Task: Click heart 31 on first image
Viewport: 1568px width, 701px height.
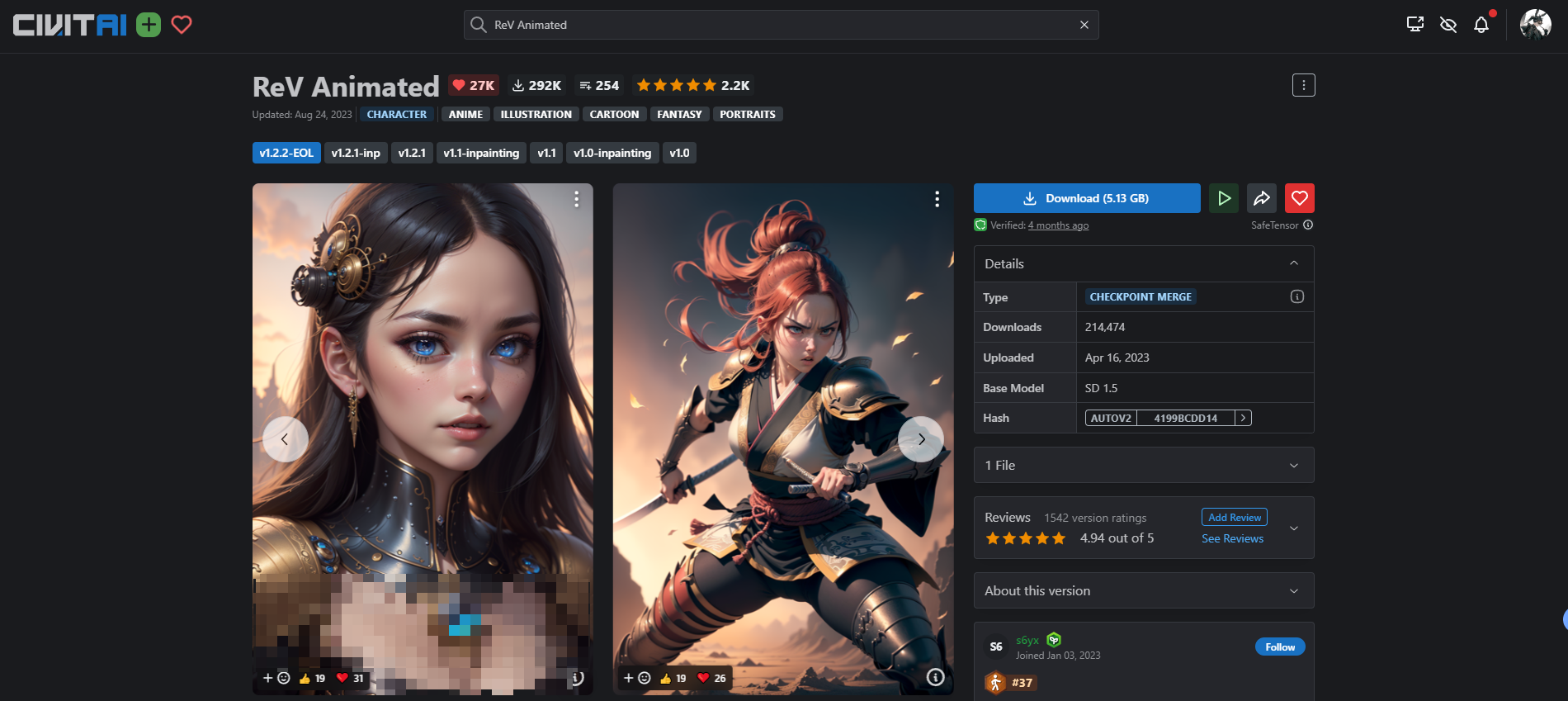Action: click(x=350, y=678)
